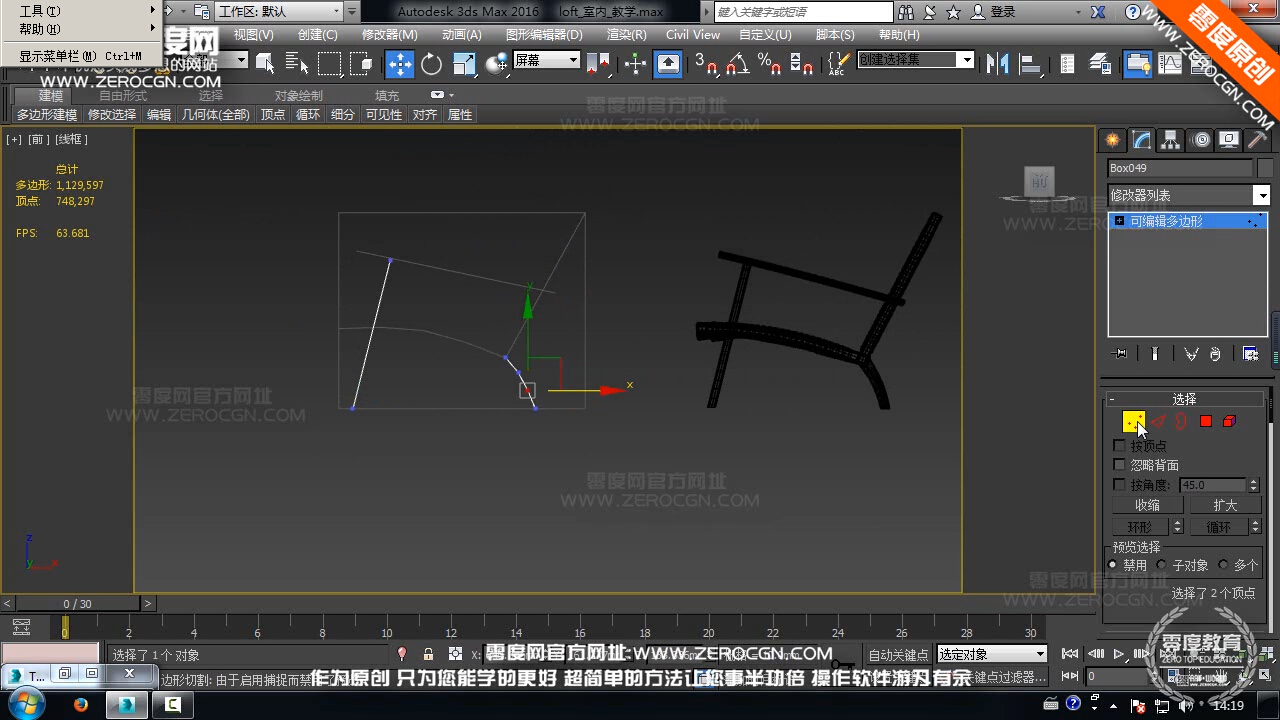Image resolution: width=1280 pixels, height=720 pixels.
Task: Select Element sub-object level icon
Action: [x=1229, y=421]
